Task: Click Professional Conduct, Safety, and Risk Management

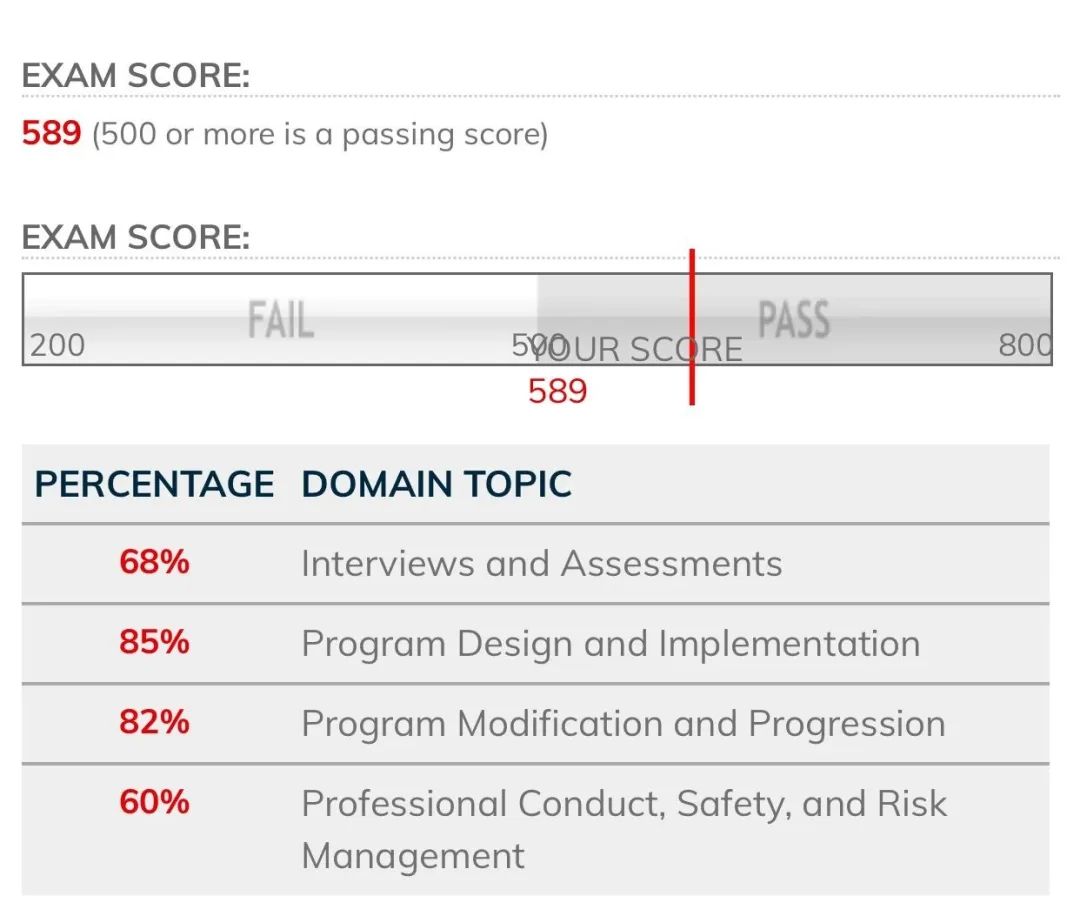Action: (x=624, y=830)
